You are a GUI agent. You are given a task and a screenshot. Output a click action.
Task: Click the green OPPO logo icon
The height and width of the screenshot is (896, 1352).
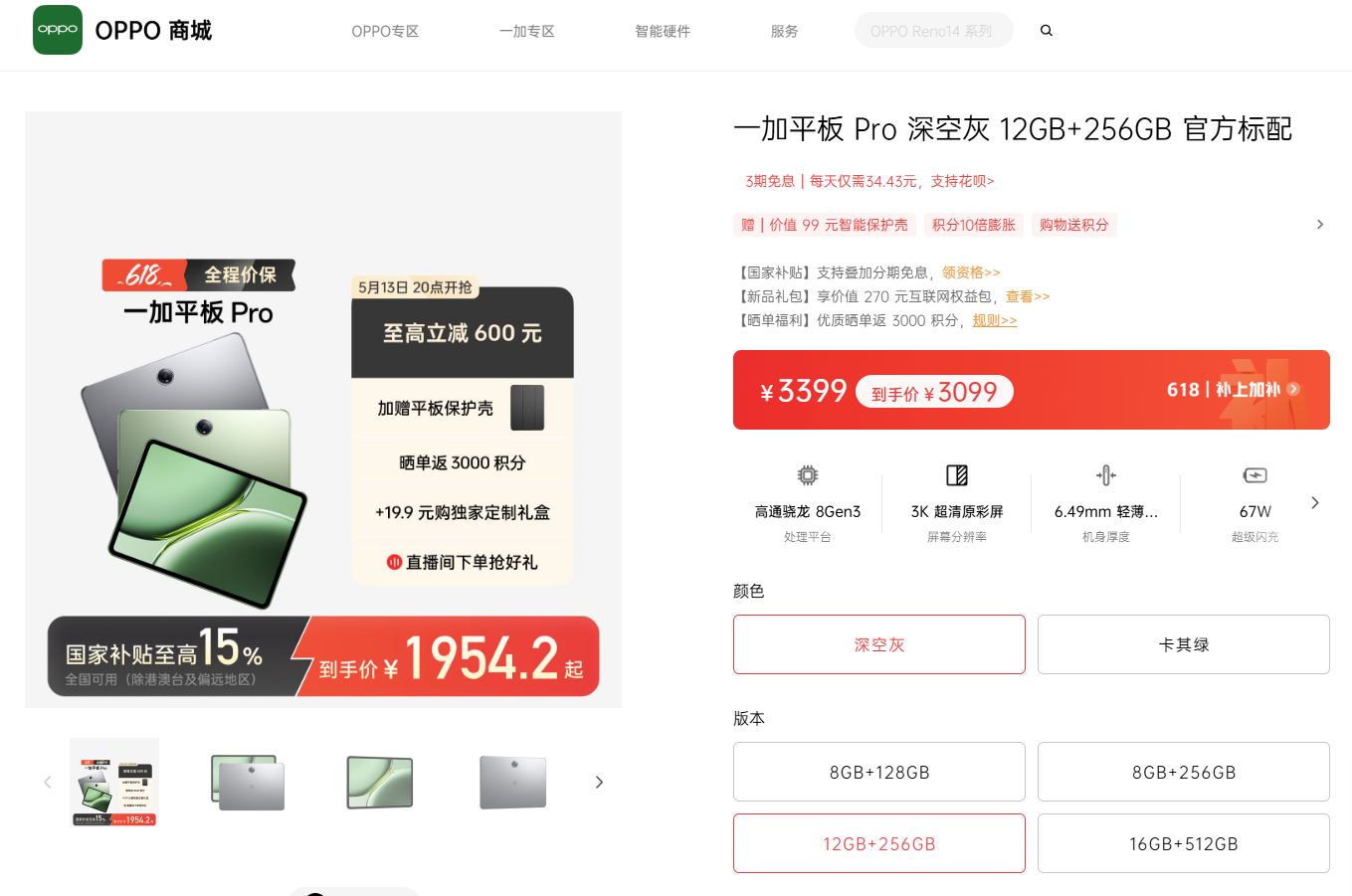(58, 30)
